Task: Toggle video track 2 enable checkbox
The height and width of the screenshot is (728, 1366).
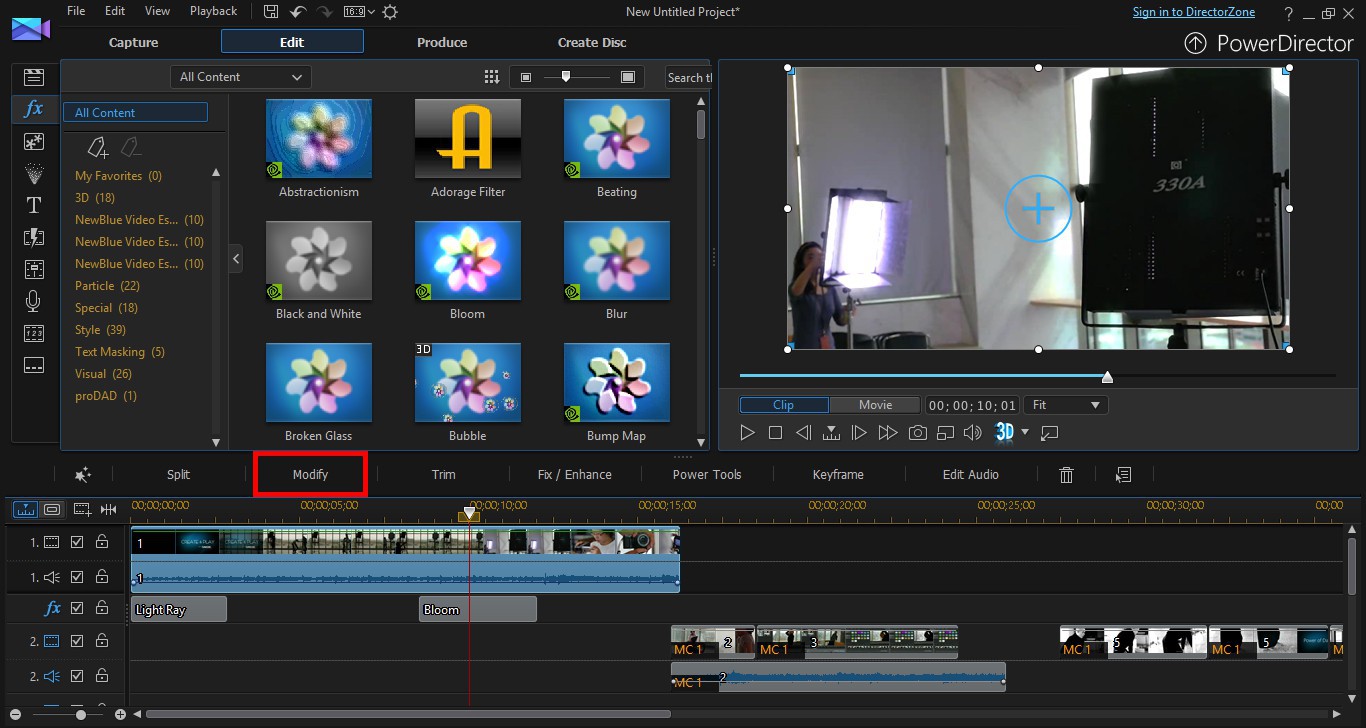Action: point(77,641)
